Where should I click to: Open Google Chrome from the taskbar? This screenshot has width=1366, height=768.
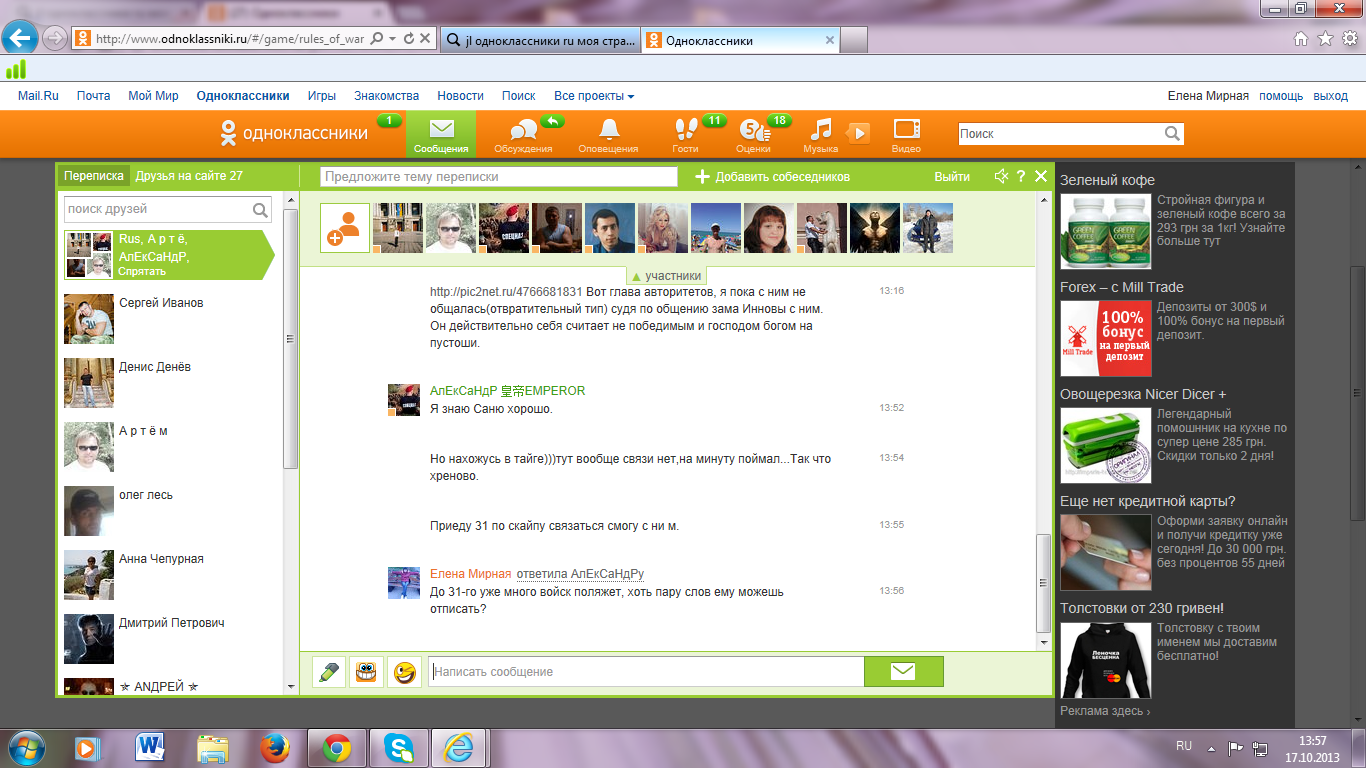coord(336,747)
